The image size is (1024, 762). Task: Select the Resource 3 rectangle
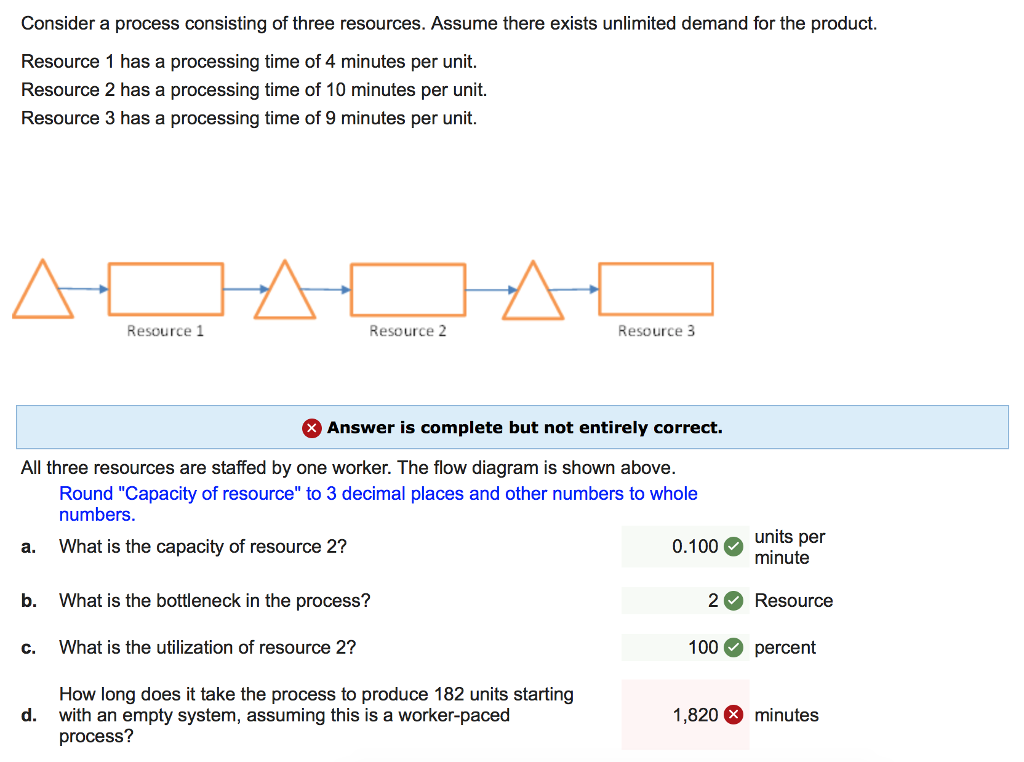pyautogui.click(x=656, y=289)
